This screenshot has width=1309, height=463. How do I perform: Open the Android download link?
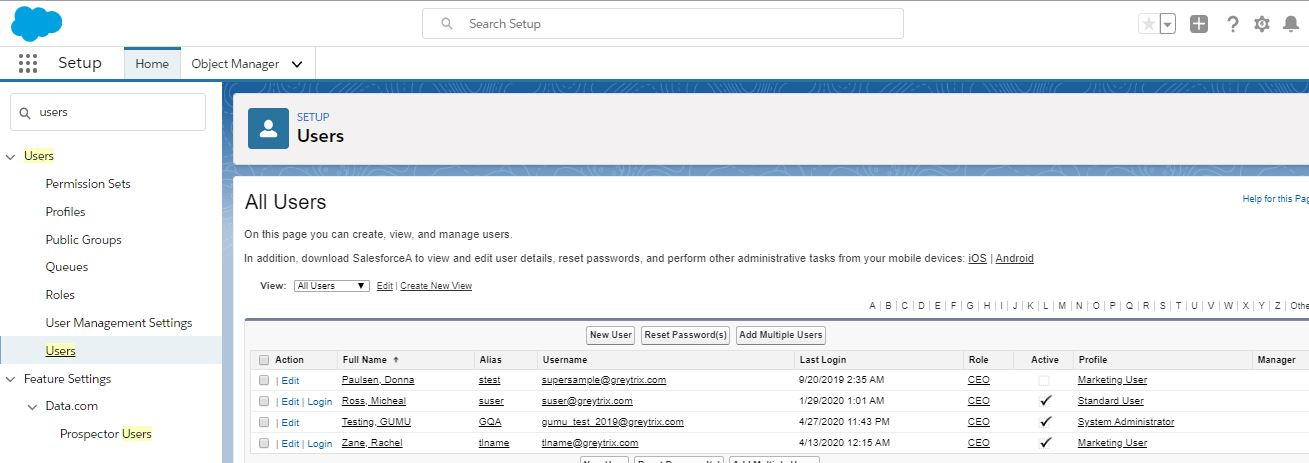click(1014, 258)
